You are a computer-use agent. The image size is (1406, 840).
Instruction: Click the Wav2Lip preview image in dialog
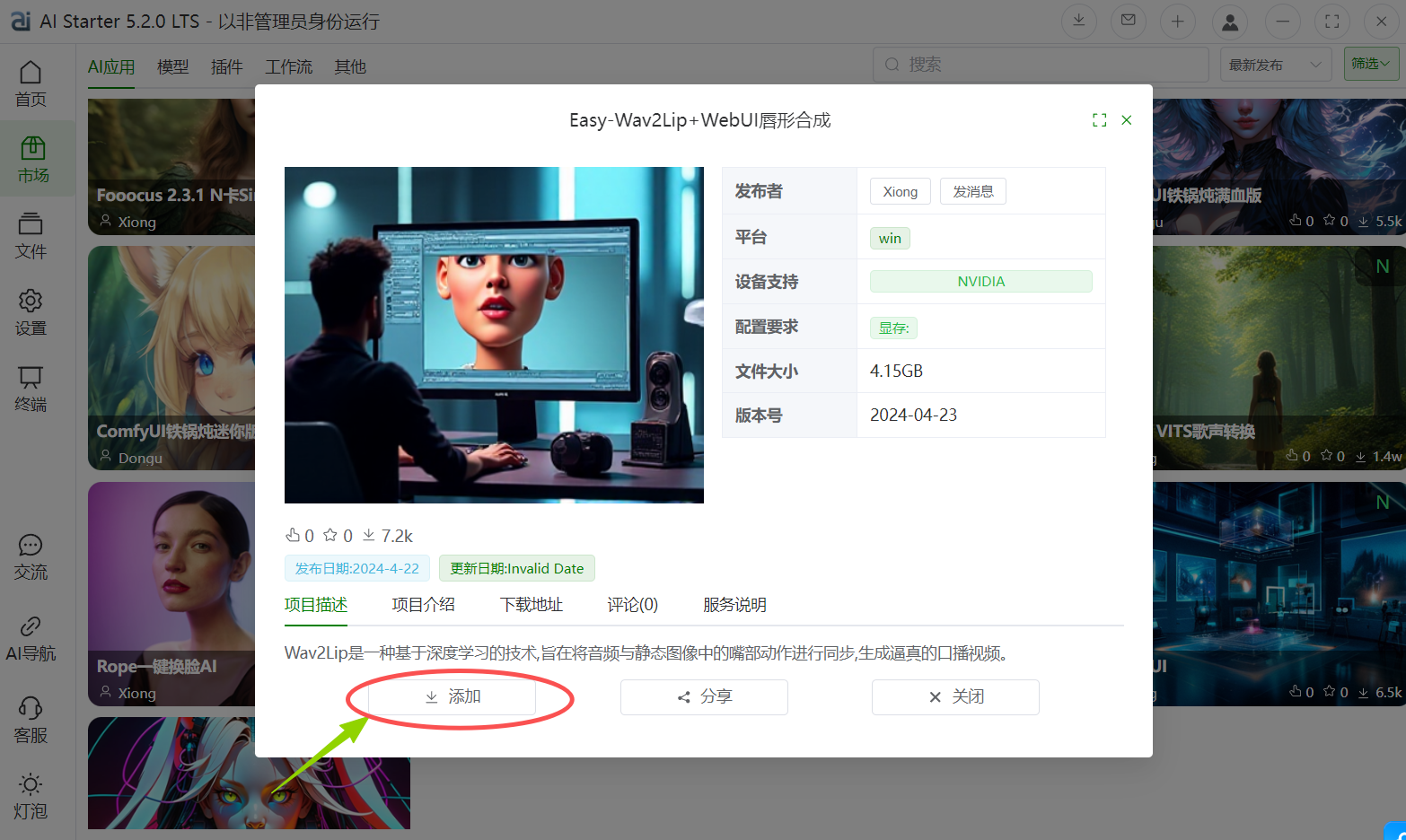point(494,335)
